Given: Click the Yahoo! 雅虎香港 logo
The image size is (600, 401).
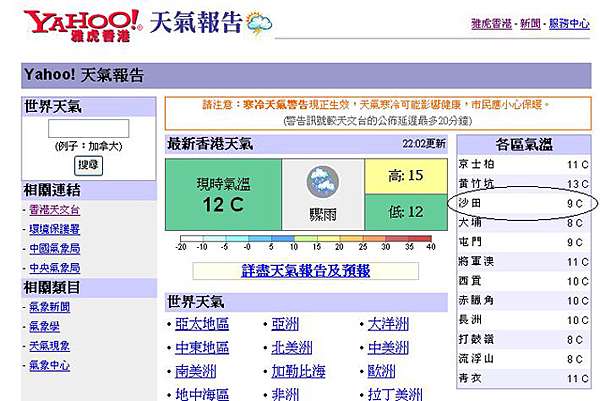Looking at the screenshot, I should [x=83, y=25].
